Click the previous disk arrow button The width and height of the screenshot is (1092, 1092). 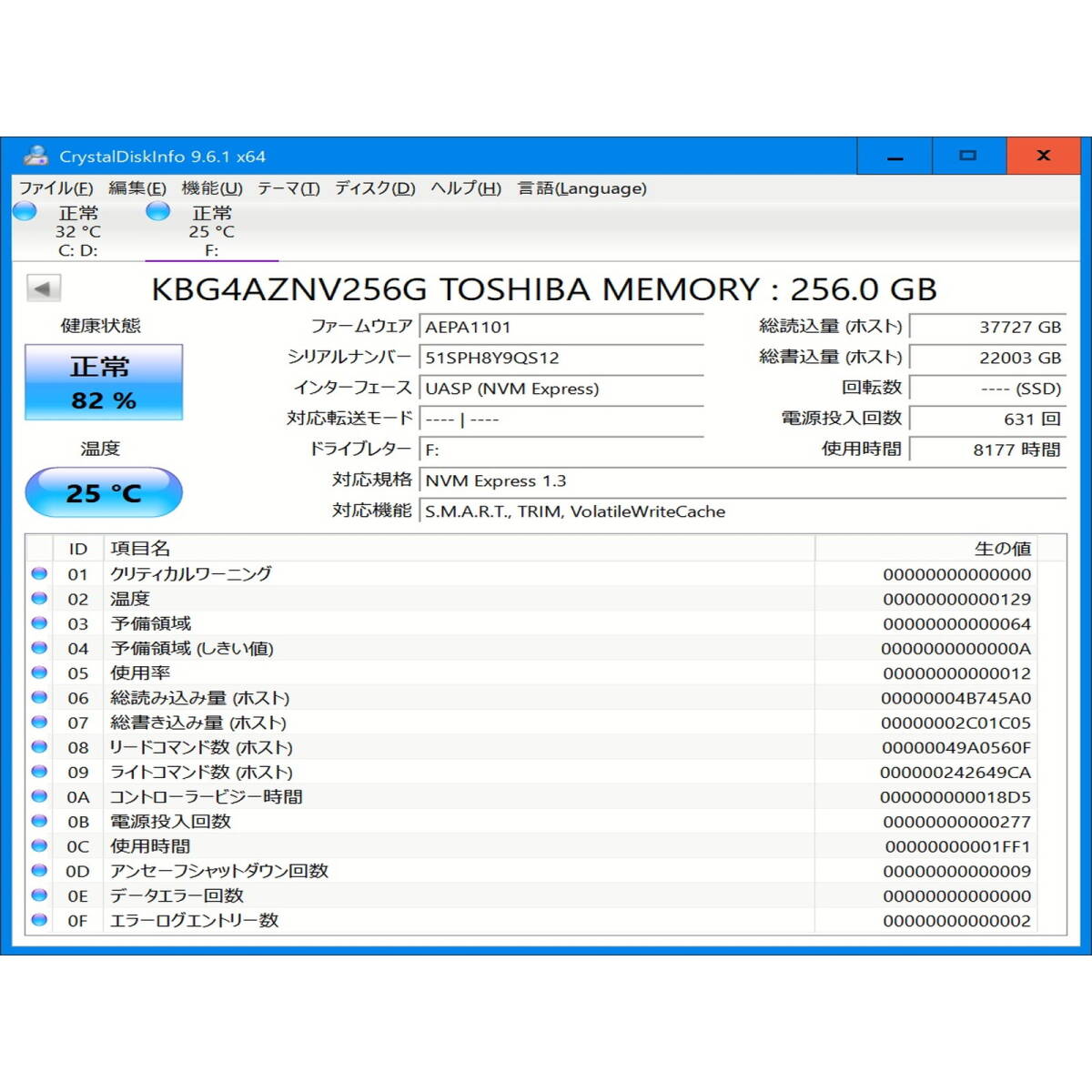coord(43,288)
